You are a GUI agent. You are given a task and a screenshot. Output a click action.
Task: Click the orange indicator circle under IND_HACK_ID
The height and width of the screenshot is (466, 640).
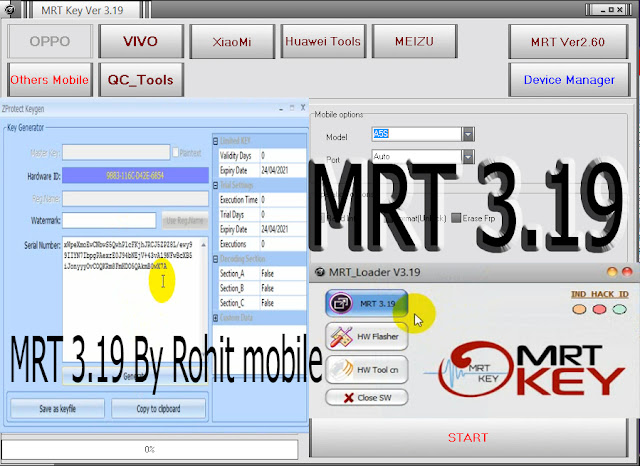coord(579,309)
